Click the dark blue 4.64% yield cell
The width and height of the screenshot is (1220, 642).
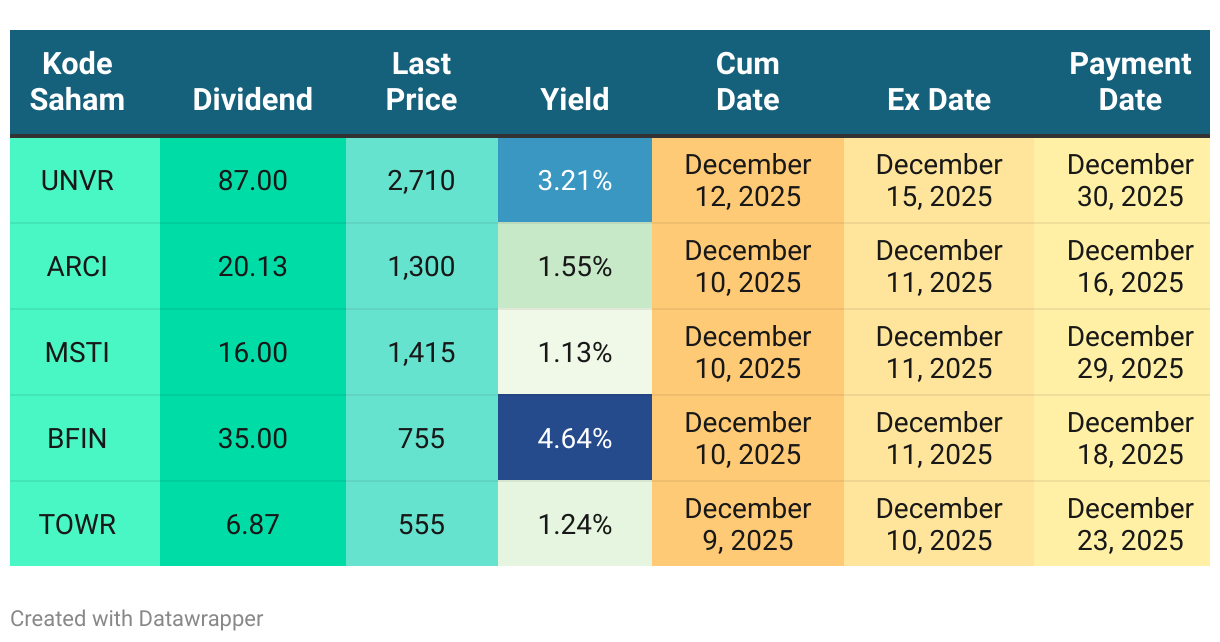[x=574, y=439]
